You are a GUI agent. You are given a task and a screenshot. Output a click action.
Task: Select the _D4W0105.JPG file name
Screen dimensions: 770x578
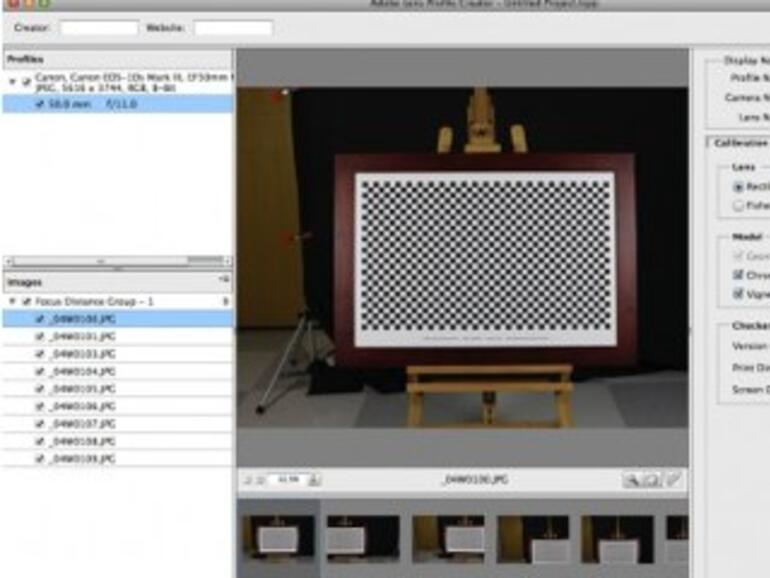tap(82, 388)
